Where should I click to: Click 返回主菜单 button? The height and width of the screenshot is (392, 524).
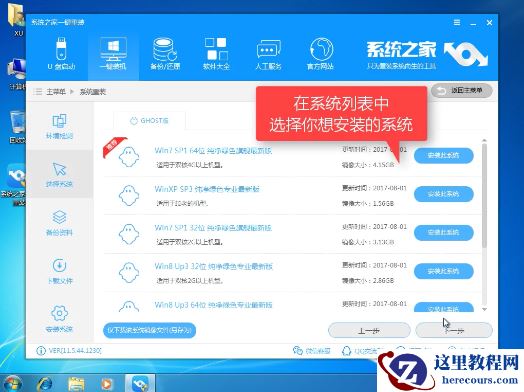point(462,91)
